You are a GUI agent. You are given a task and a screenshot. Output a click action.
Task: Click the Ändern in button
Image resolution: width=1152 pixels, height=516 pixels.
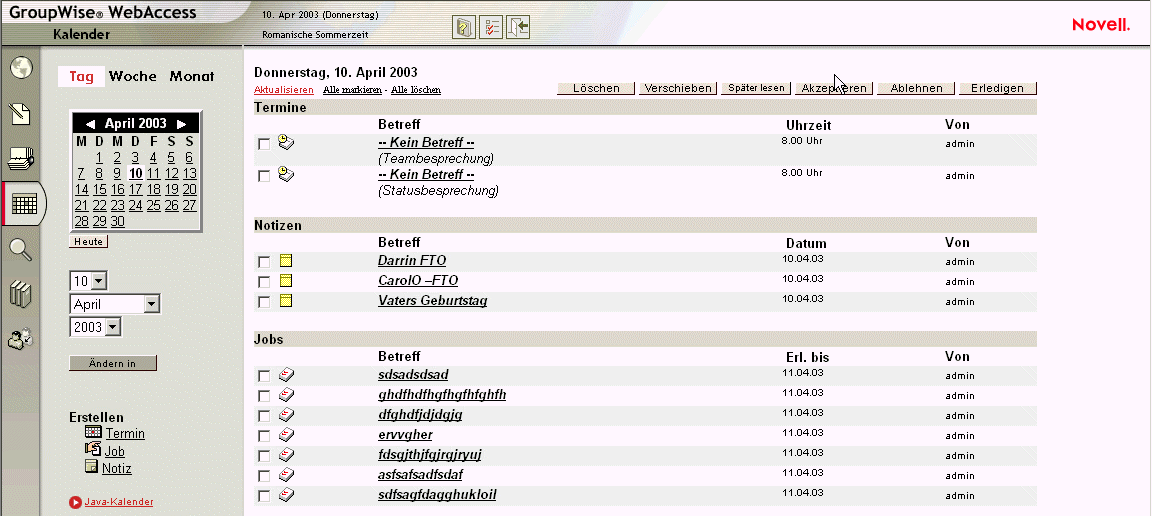tap(112, 364)
